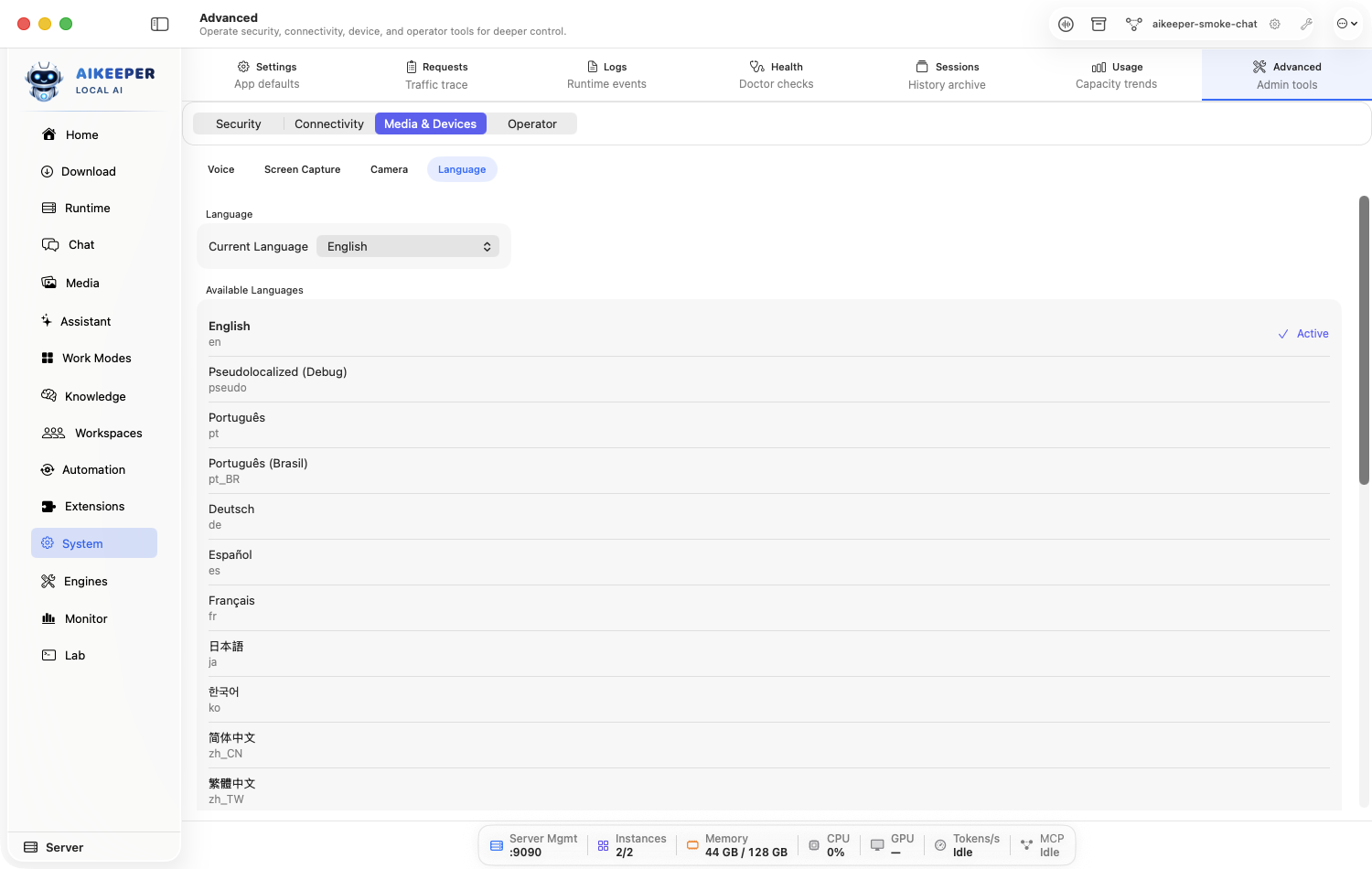Open Work Modes in the sidebar
This screenshot has height=869, width=1372.
pyautogui.click(x=93, y=358)
